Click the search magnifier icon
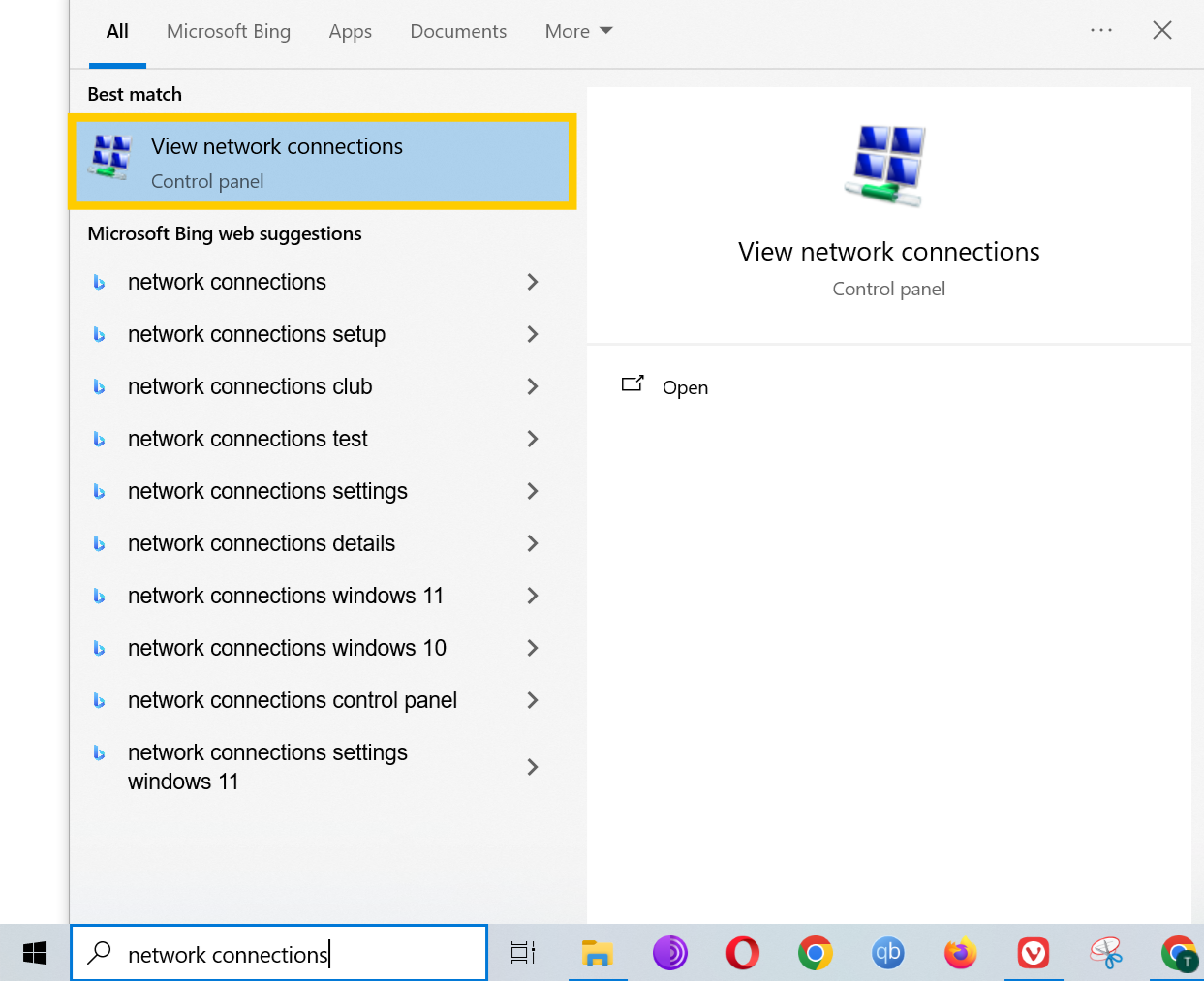The width and height of the screenshot is (1204, 981). (99, 953)
